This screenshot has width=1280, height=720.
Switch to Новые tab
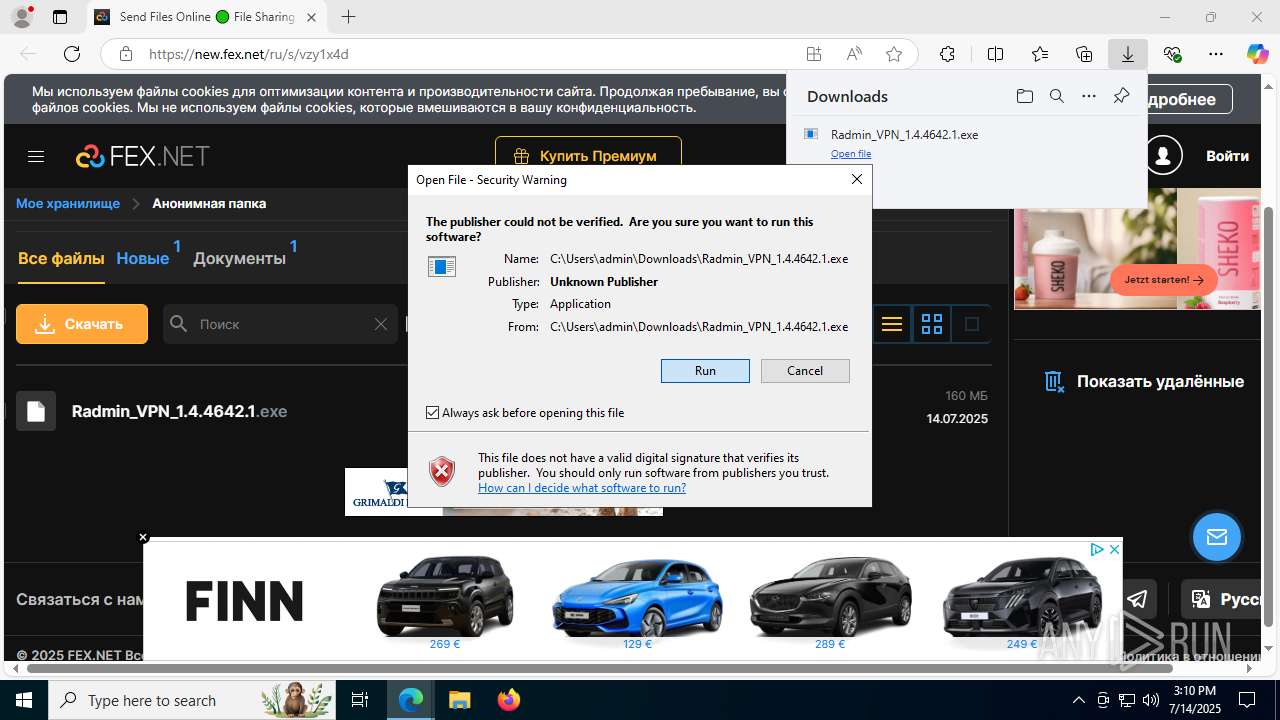click(143, 258)
